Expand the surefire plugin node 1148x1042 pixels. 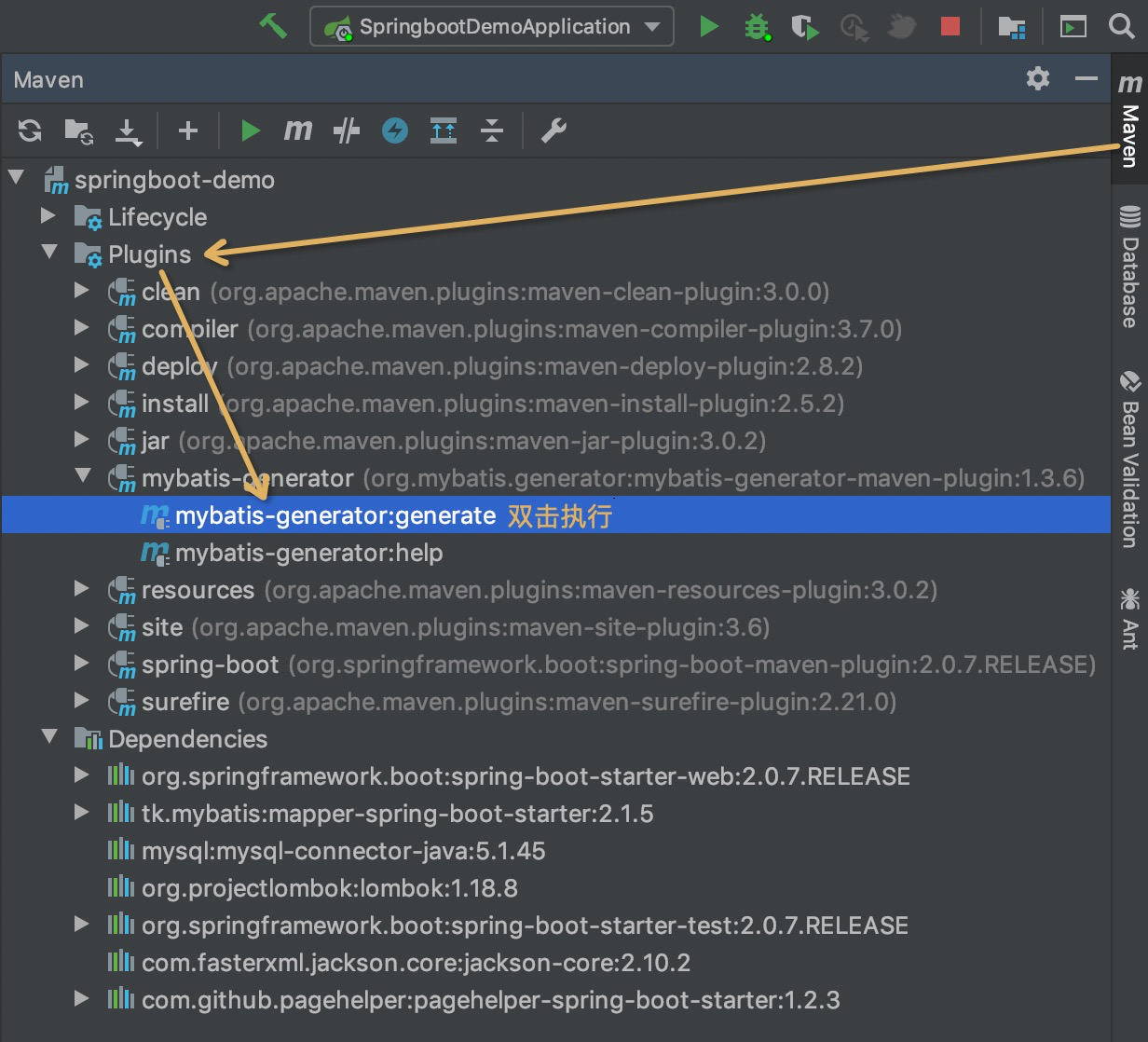click(82, 700)
